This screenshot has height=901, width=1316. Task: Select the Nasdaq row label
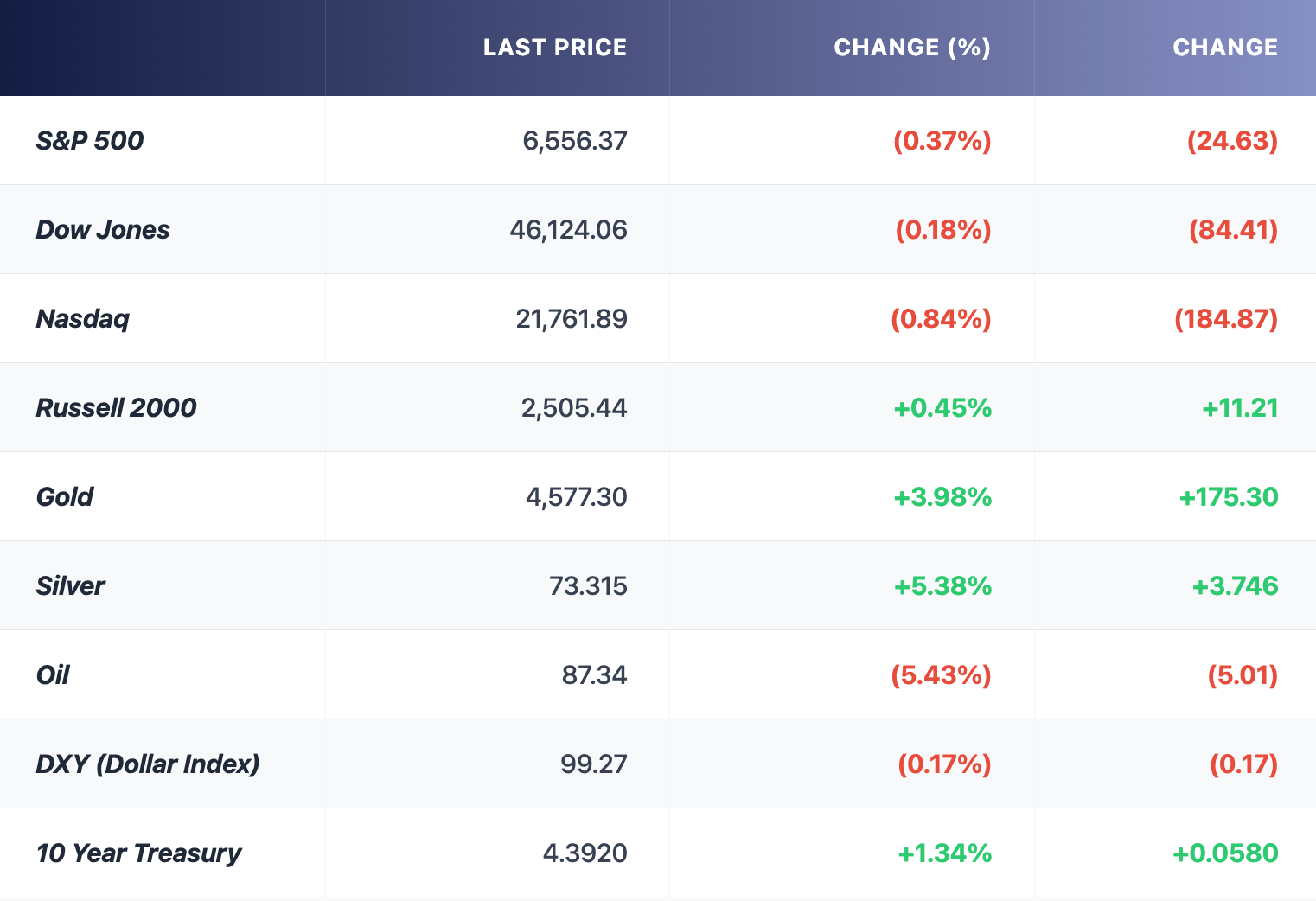point(83,319)
